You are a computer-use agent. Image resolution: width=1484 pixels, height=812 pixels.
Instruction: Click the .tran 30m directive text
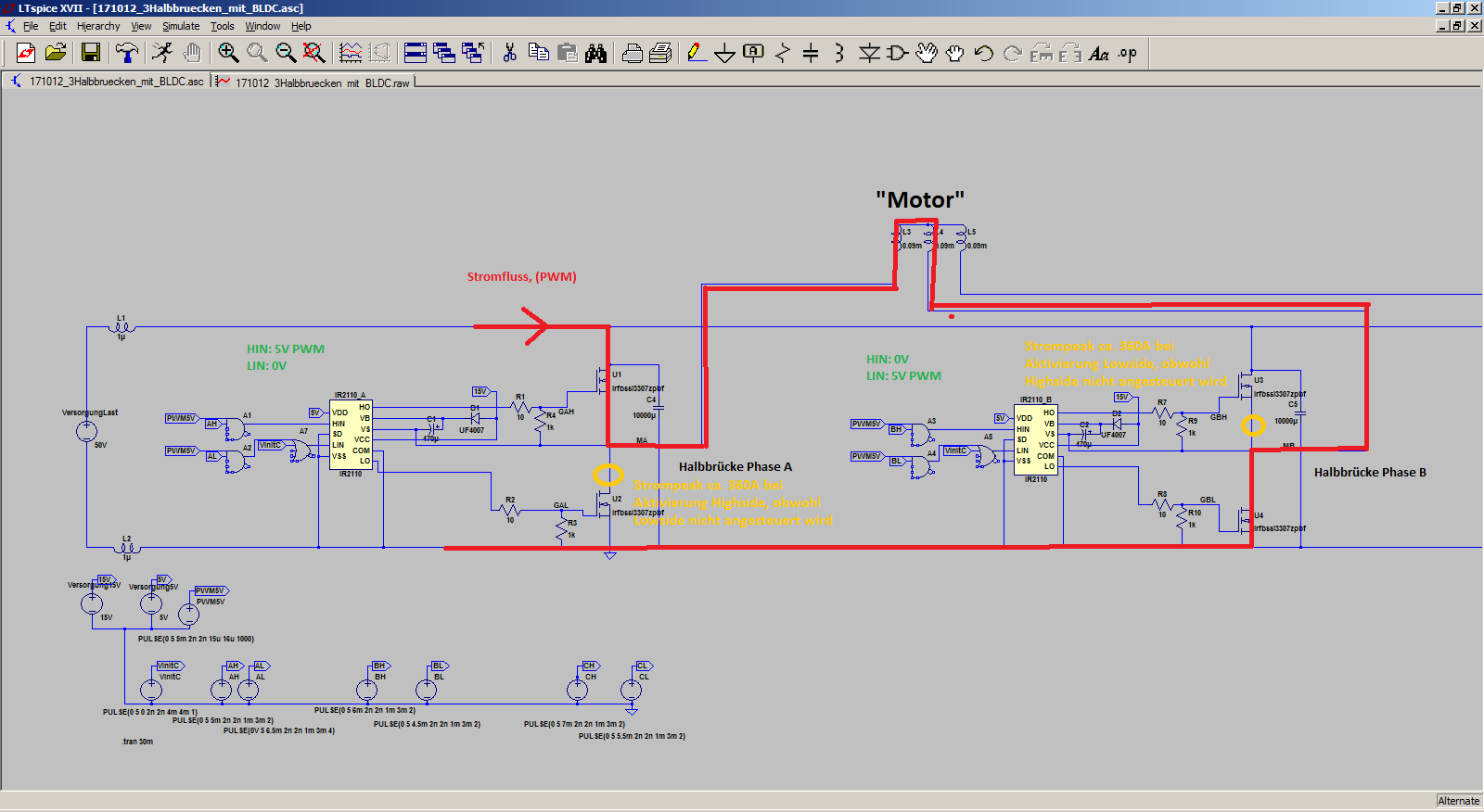pos(137,742)
